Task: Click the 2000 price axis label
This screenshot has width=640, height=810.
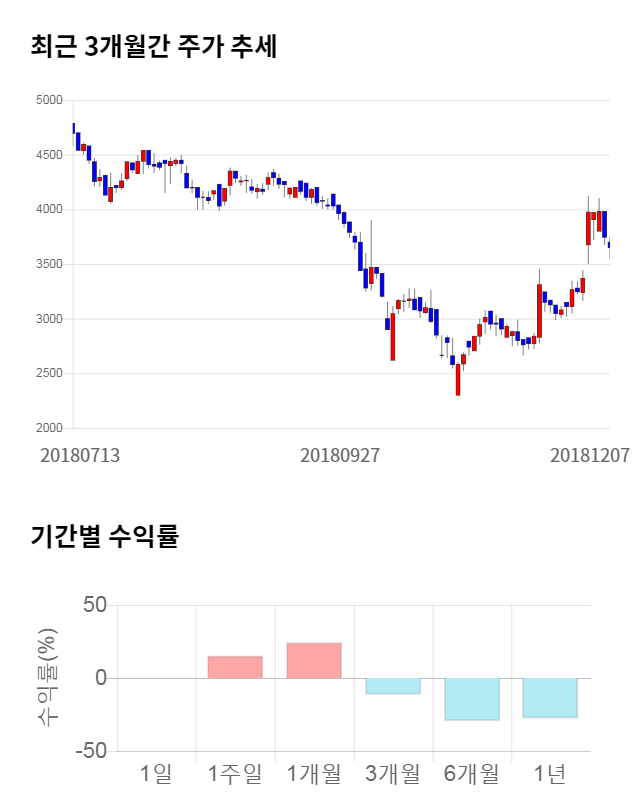Action: pyautogui.click(x=48, y=428)
